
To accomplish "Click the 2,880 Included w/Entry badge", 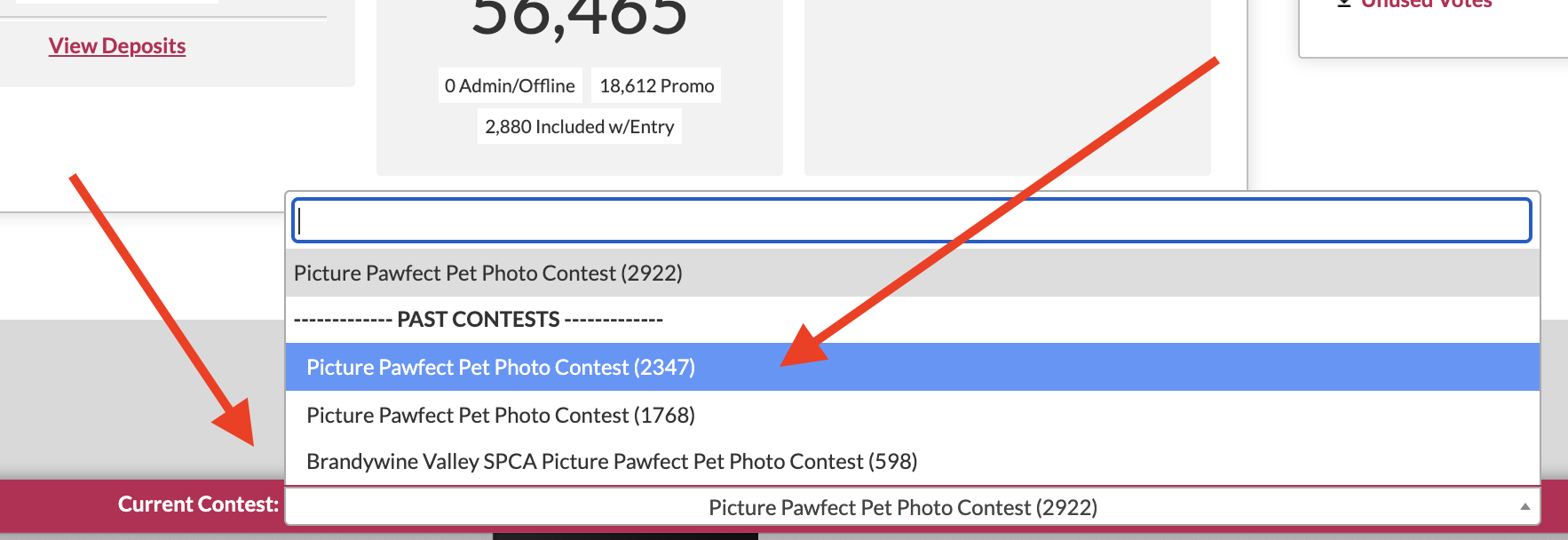I will click(x=579, y=127).
